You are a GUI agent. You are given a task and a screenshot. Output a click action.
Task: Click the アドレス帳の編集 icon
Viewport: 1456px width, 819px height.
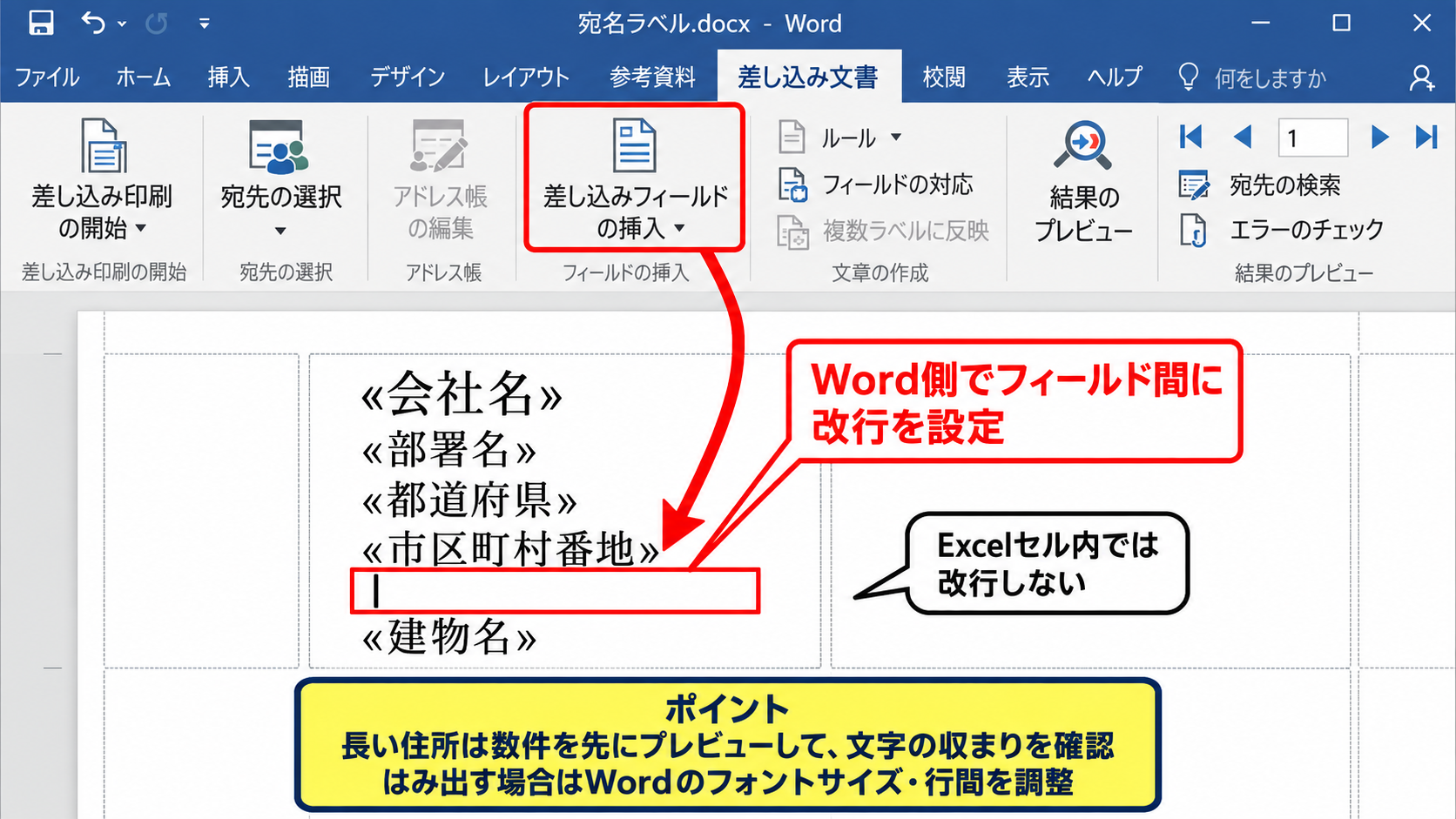pyautogui.click(x=440, y=146)
